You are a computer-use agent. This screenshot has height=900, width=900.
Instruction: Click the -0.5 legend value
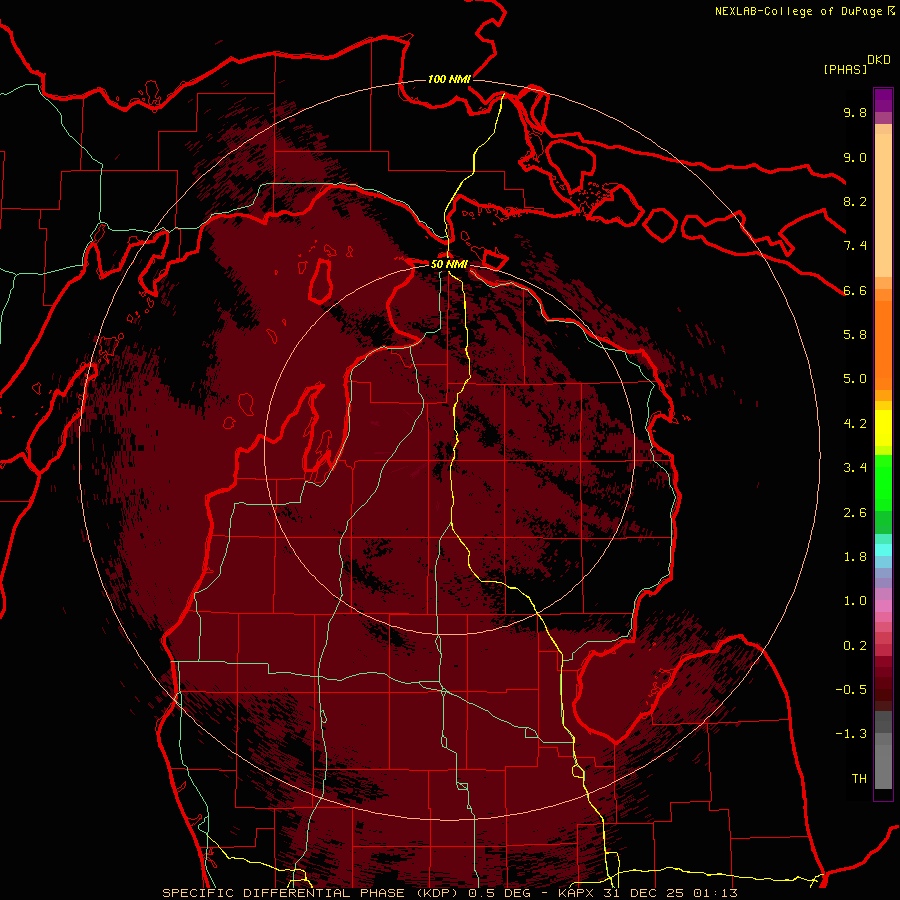(851, 690)
